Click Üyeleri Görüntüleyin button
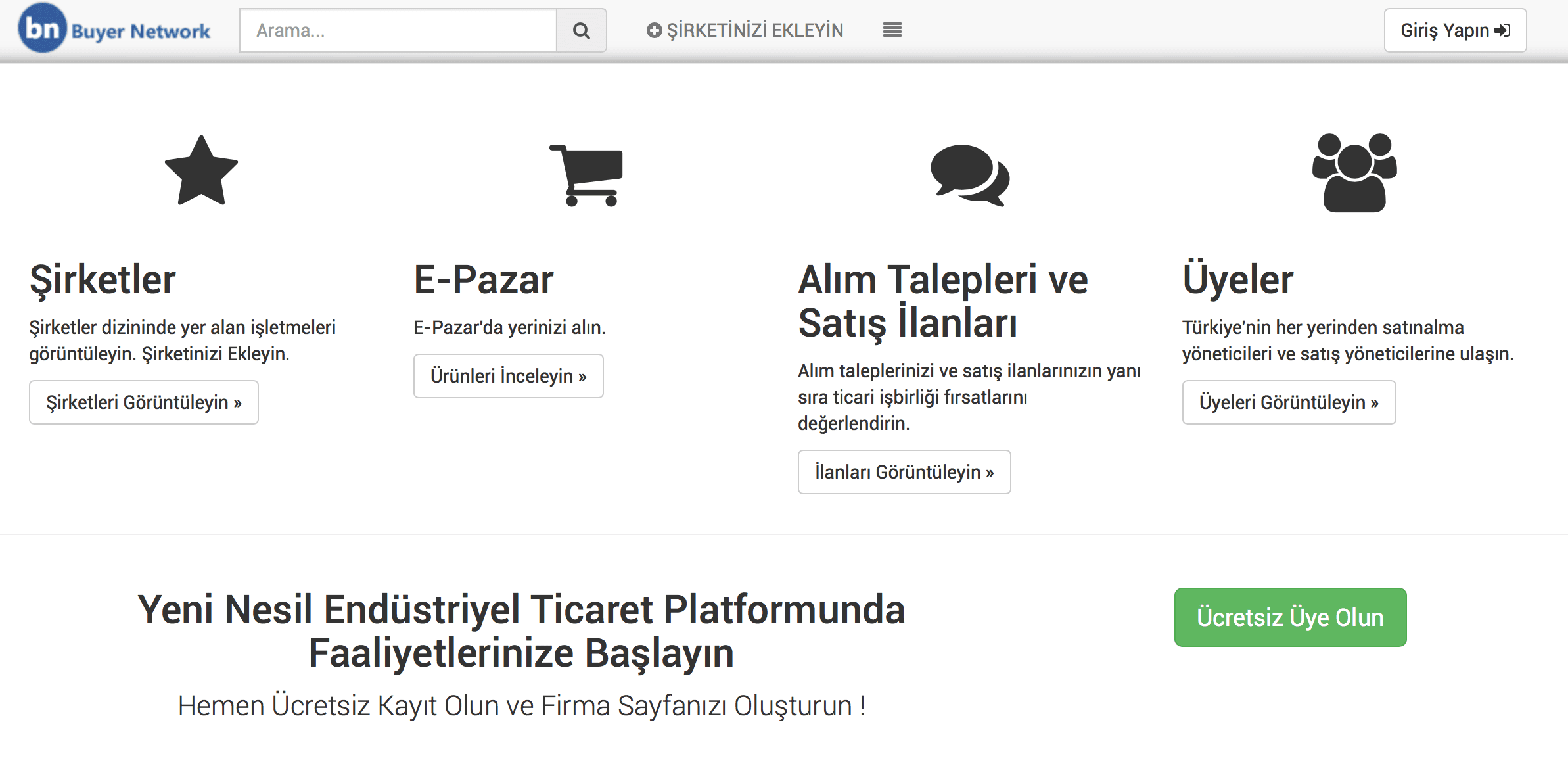 [1288, 402]
